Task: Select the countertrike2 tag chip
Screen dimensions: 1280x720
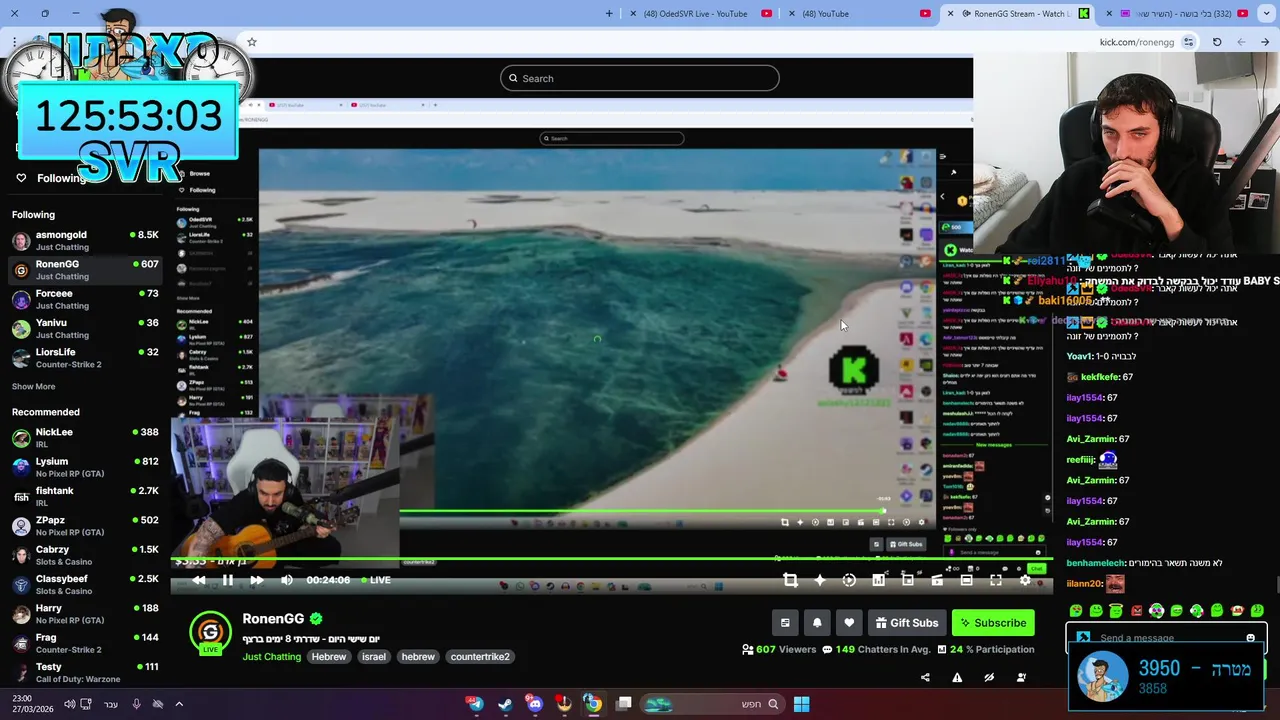Action: pyautogui.click(x=480, y=657)
